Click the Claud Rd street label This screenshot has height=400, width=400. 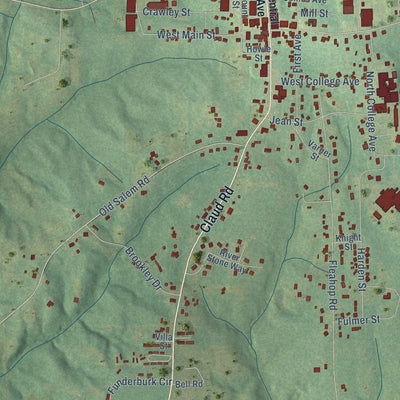click(x=218, y=210)
